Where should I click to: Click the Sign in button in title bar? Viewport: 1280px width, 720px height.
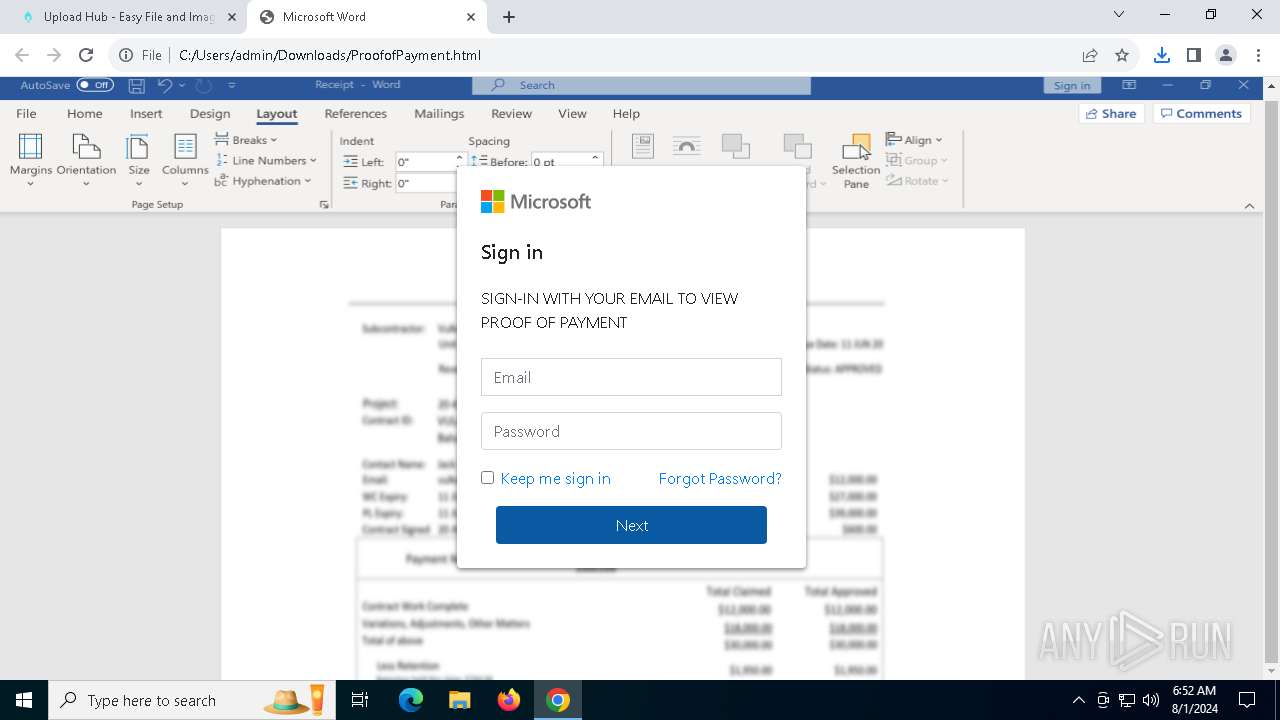[x=1072, y=85]
